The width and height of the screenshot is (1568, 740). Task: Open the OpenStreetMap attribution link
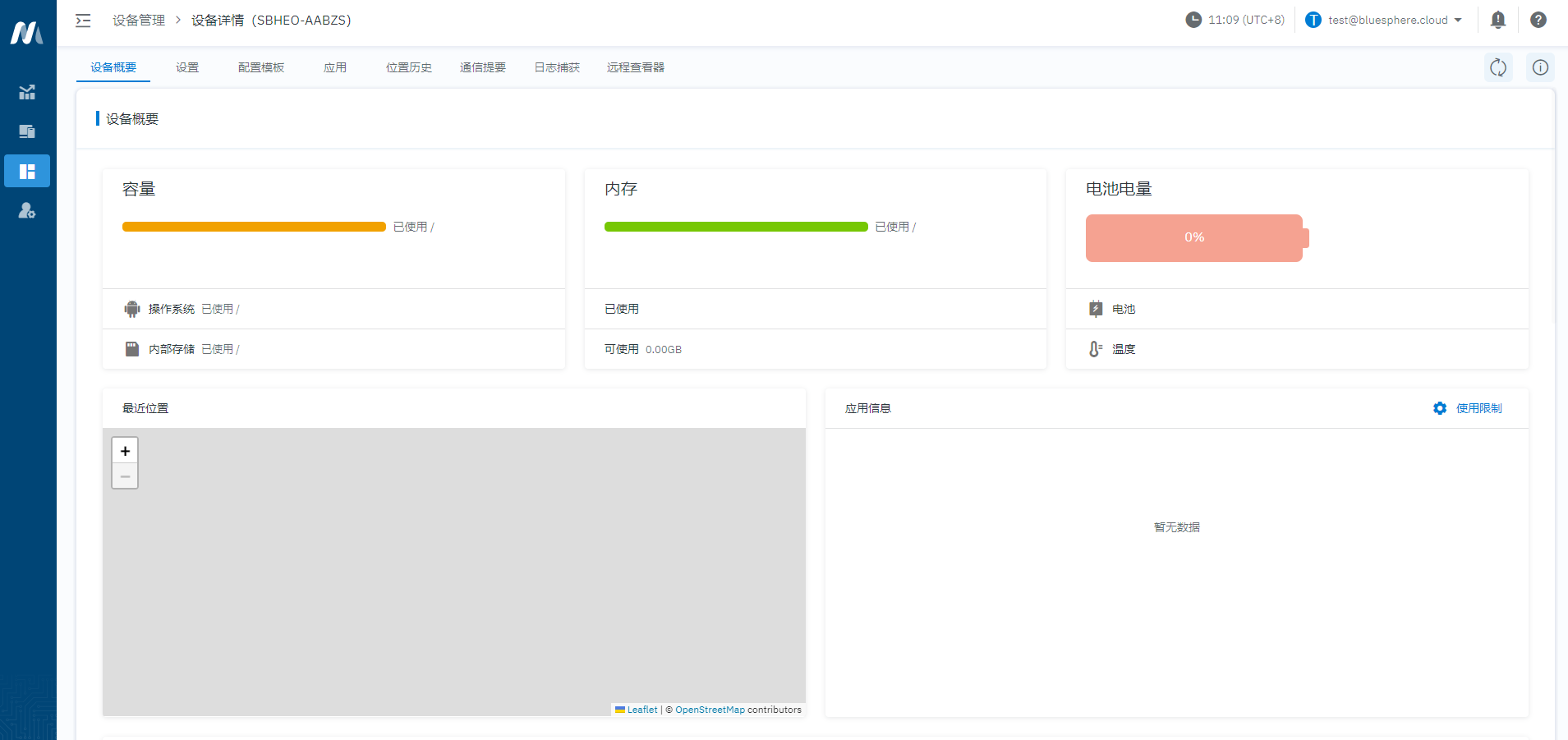coord(710,710)
